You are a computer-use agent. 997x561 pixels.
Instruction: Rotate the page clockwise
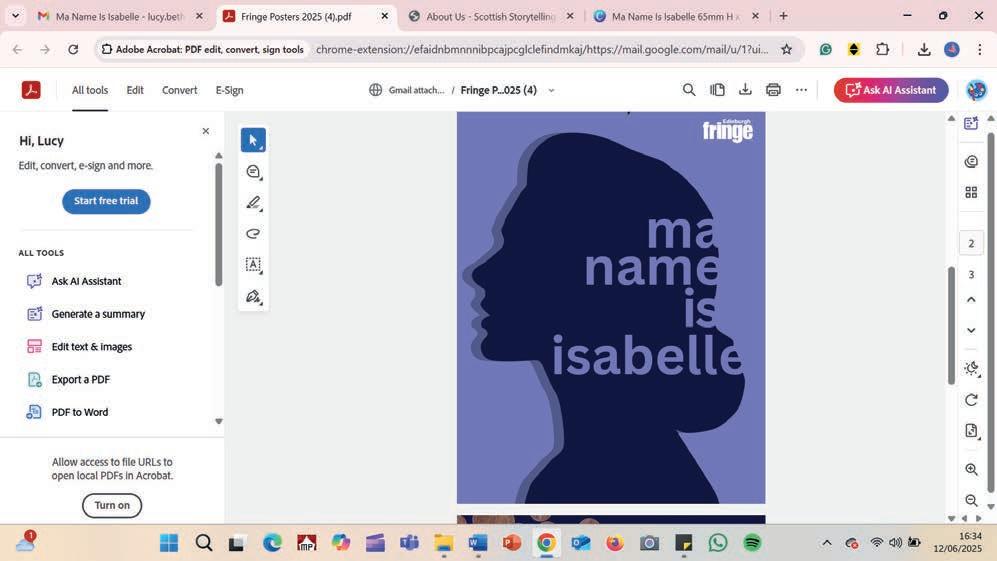tap(971, 400)
